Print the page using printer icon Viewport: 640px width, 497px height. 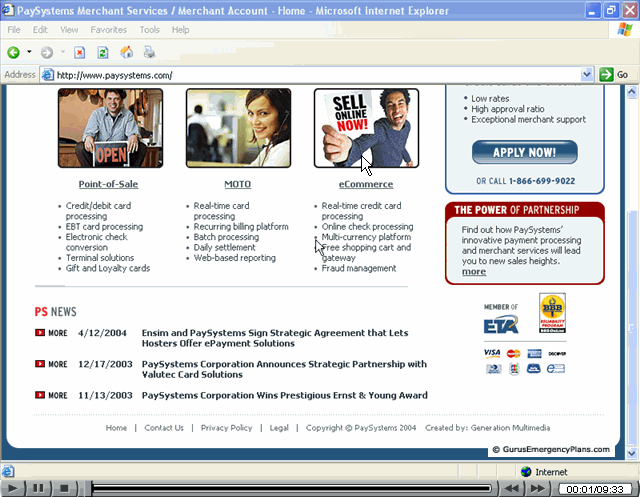(149, 52)
